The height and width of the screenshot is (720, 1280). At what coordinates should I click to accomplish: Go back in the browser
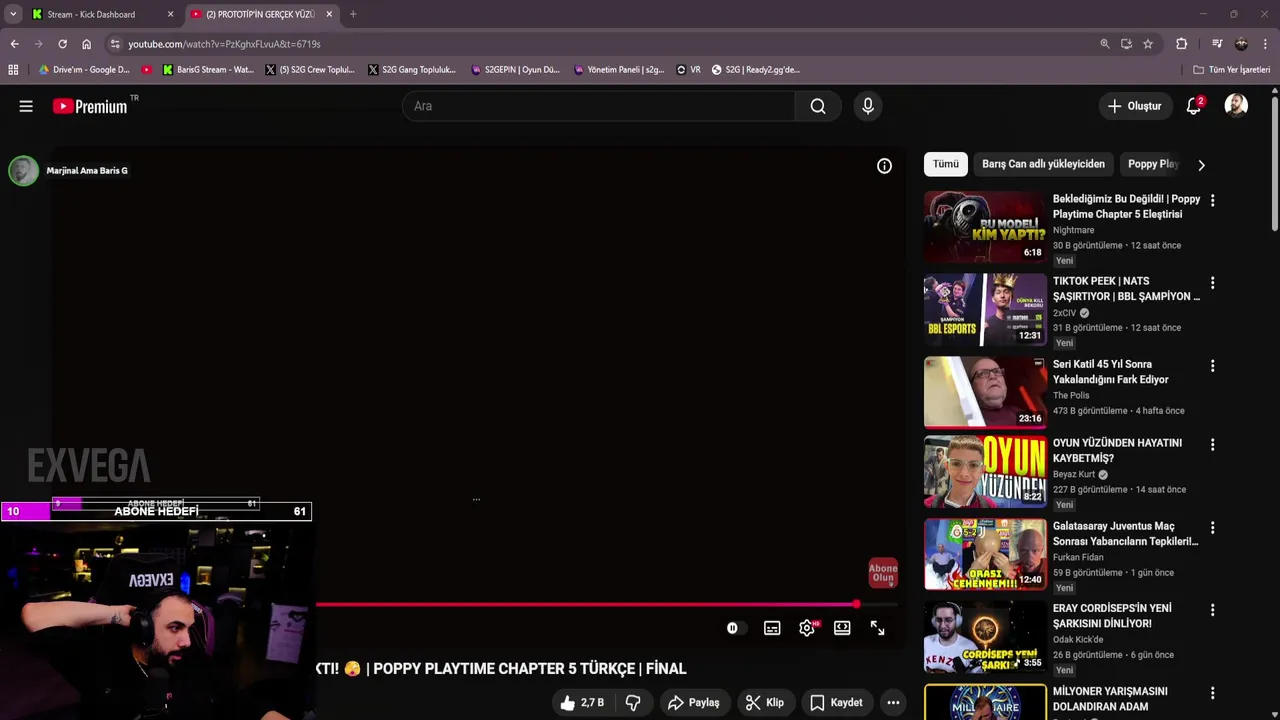14,44
